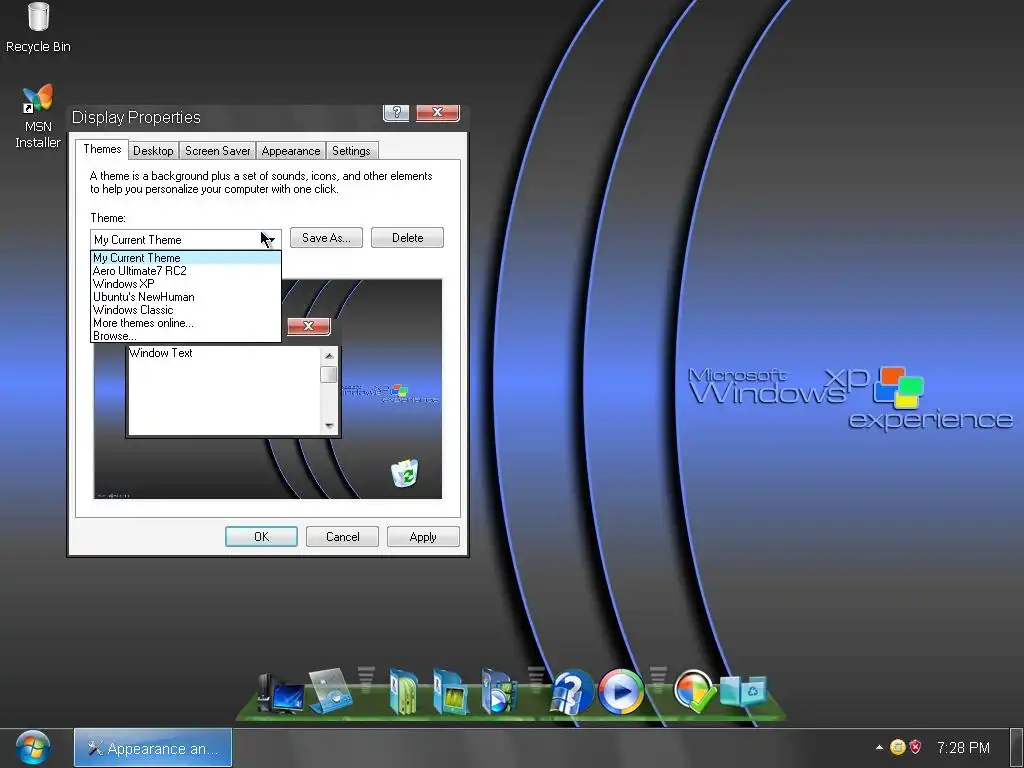Screen dimensions: 1024x768
Task: Switch to the Themes tab
Action: point(102,149)
